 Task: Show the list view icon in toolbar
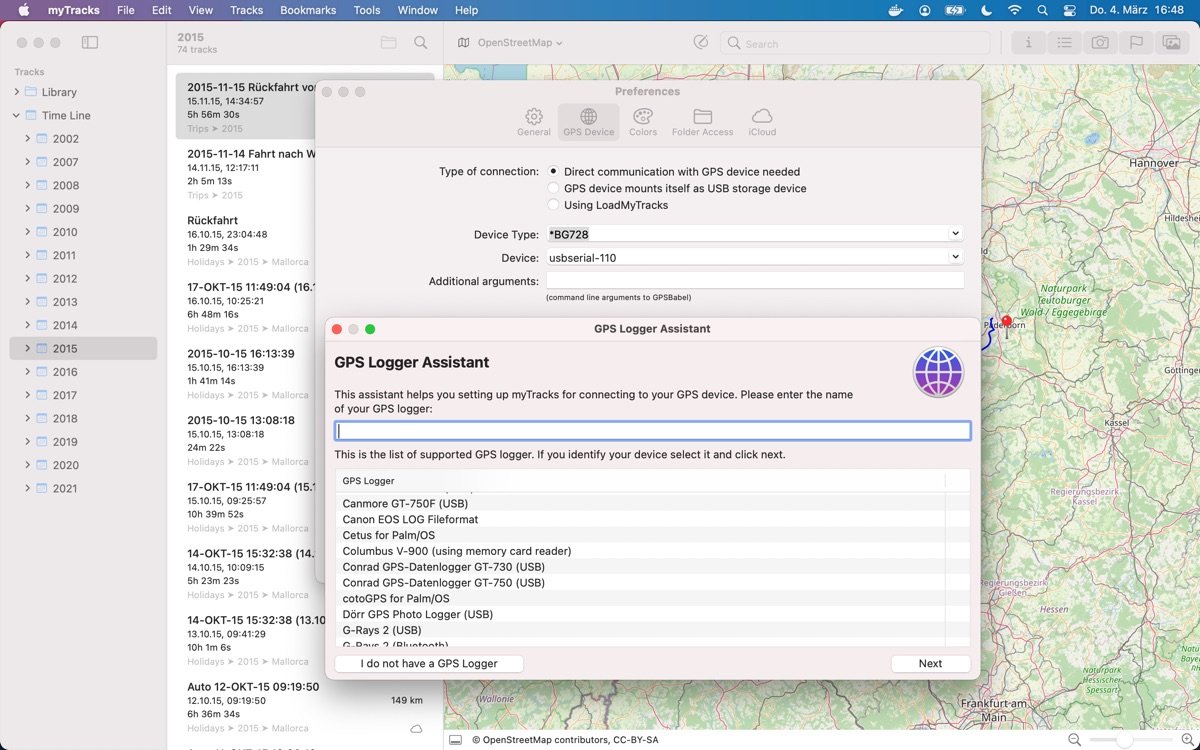tap(1065, 43)
